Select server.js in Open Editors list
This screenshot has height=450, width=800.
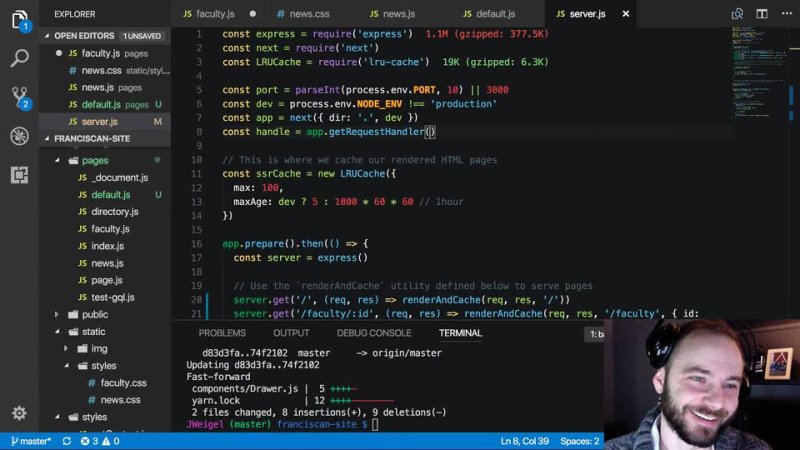(105, 121)
